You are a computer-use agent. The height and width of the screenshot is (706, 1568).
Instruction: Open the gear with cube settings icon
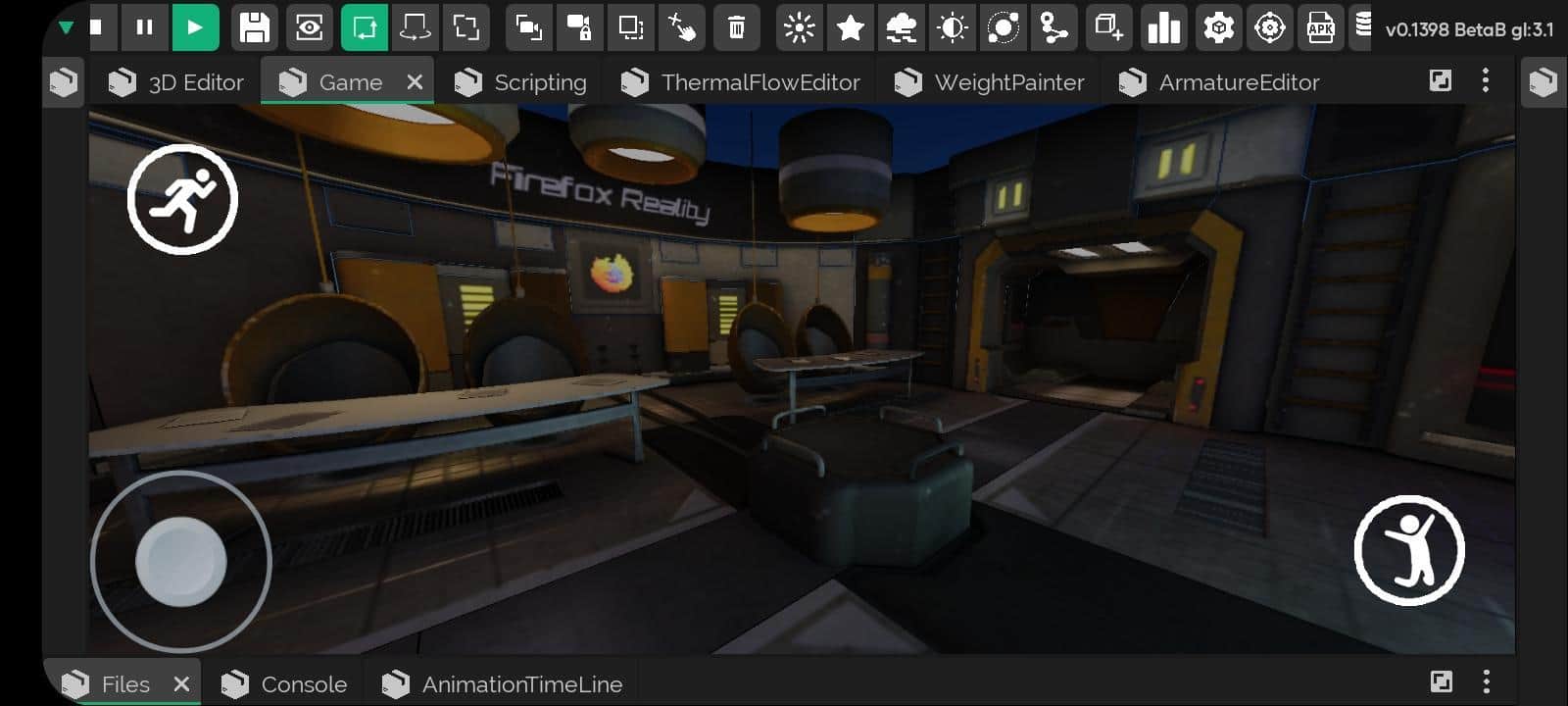click(x=1218, y=27)
